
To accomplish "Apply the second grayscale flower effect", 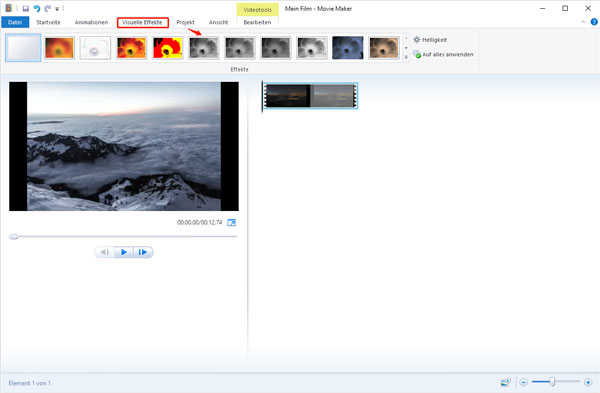I will [240, 48].
